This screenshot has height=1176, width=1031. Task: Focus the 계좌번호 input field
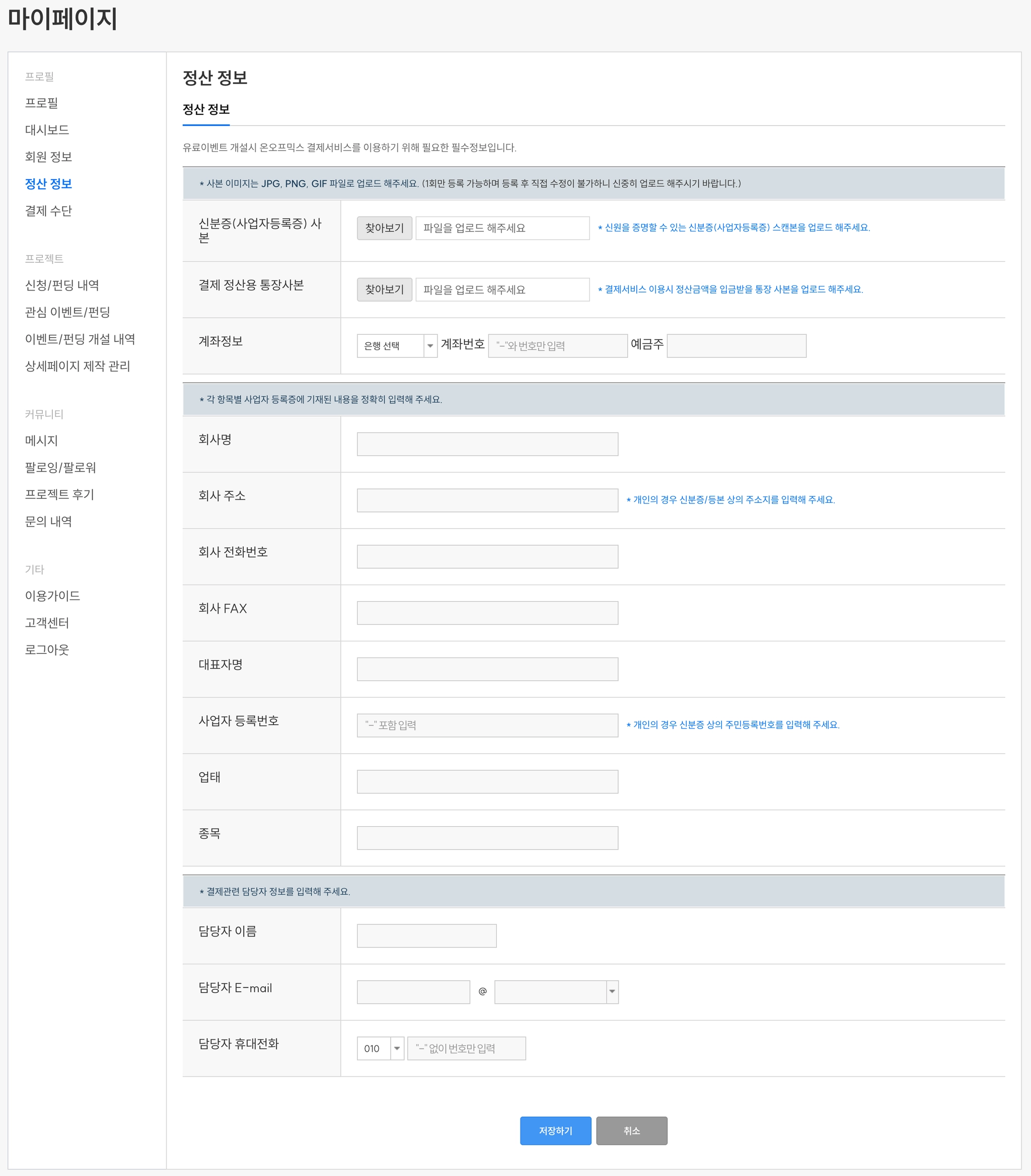tap(557, 346)
